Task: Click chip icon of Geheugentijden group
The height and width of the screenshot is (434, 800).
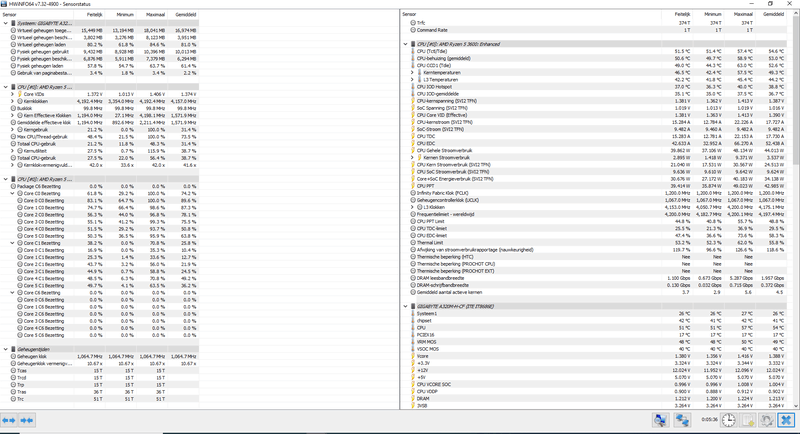Action: pos(13,349)
